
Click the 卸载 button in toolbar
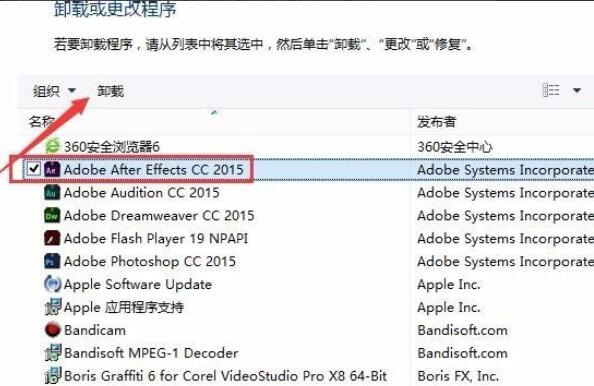point(110,91)
